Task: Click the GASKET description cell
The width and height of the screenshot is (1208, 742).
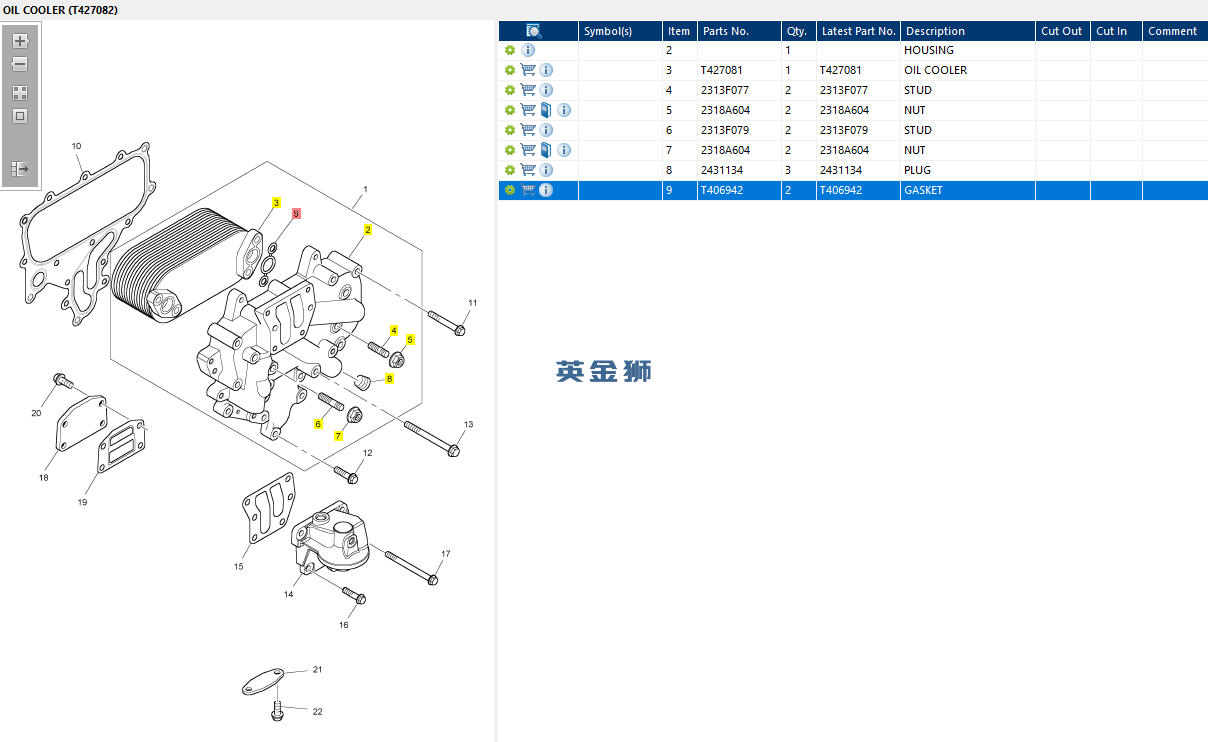Action: click(968, 190)
